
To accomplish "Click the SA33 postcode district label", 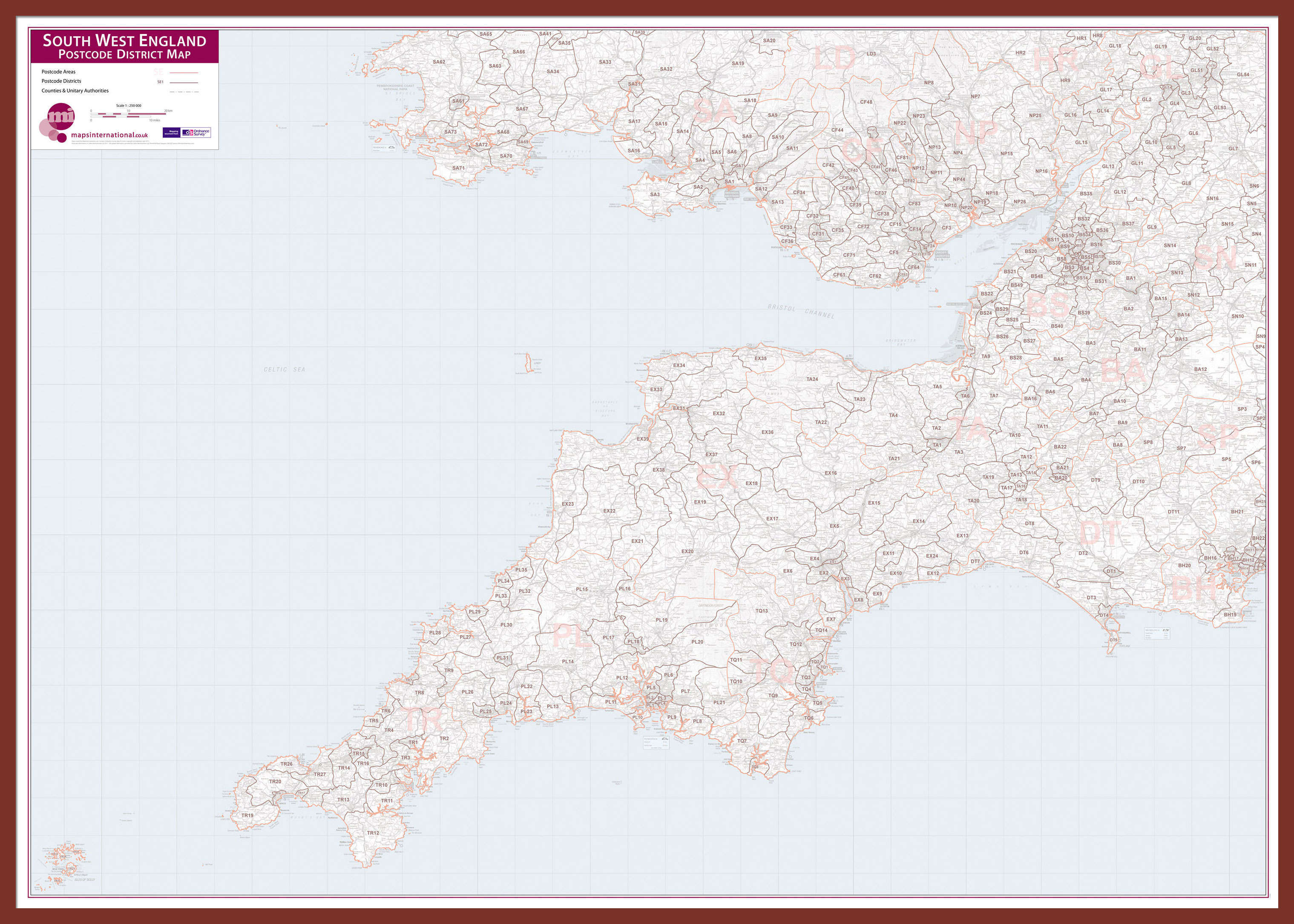I will click(605, 62).
